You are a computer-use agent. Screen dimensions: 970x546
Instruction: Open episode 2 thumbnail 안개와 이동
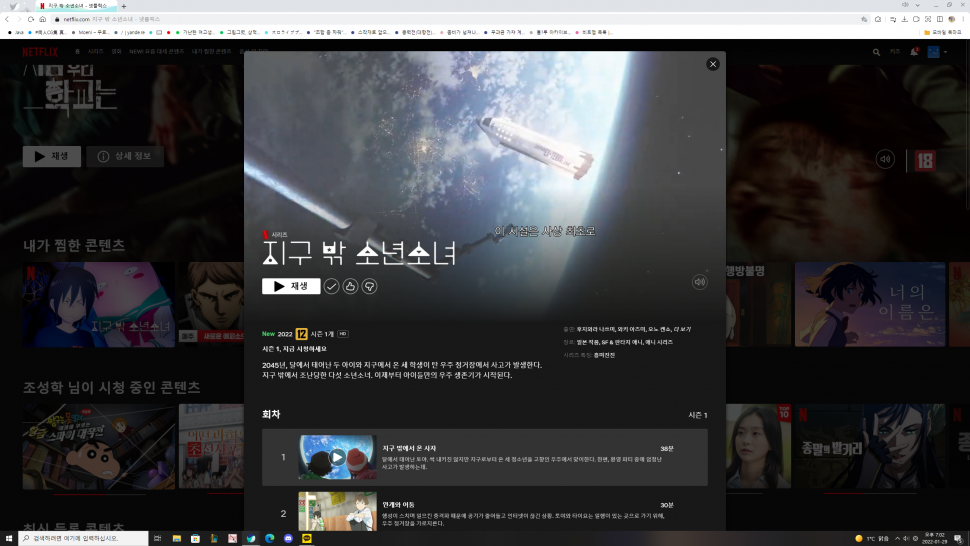coord(337,512)
